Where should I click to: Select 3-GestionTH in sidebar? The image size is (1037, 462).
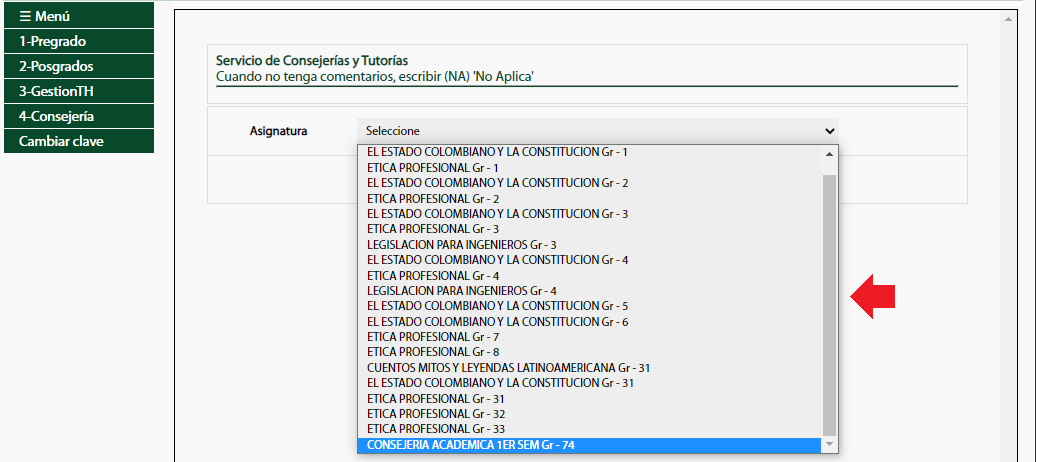pos(79,91)
